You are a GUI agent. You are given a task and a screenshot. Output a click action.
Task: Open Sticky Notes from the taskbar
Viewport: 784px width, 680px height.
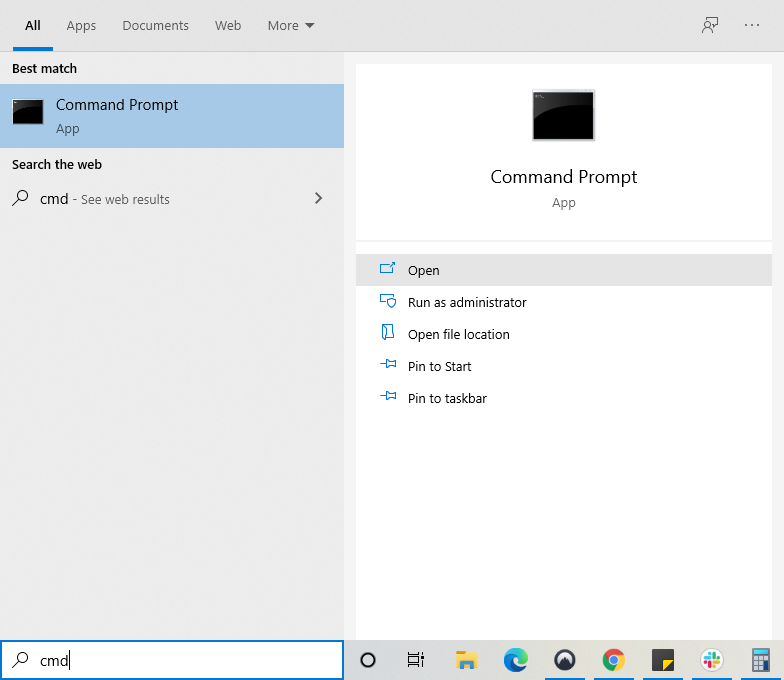pyautogui.click(x=662, y=660)
